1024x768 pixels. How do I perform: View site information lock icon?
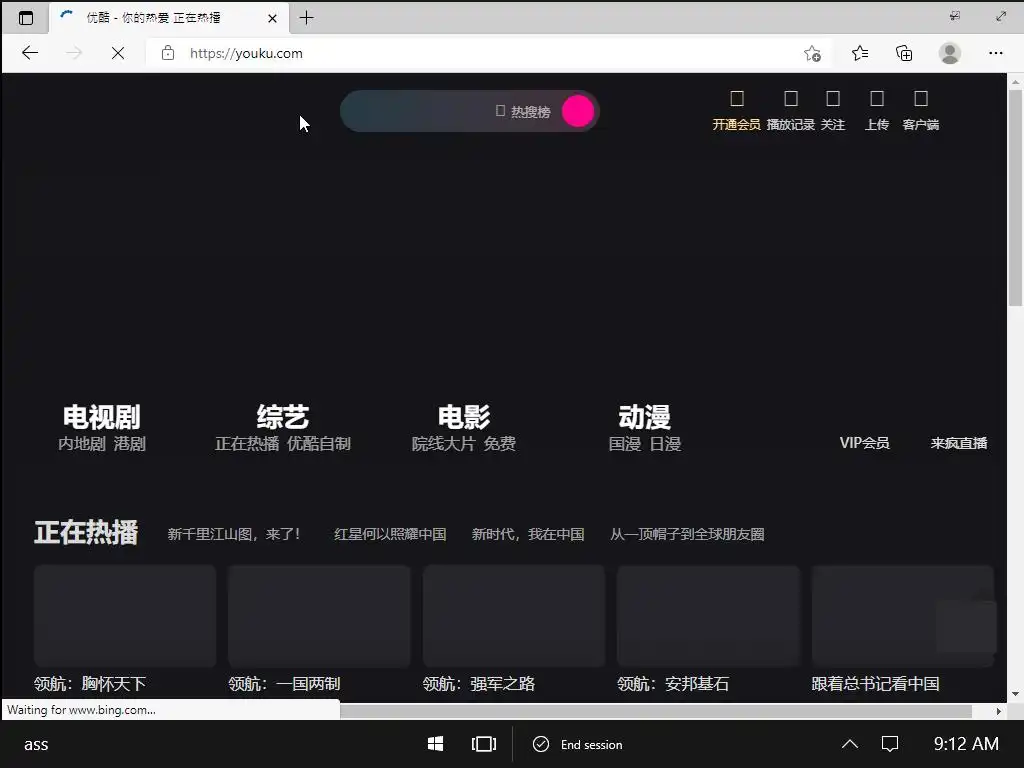pyautogui.click(x=168, y=53)
